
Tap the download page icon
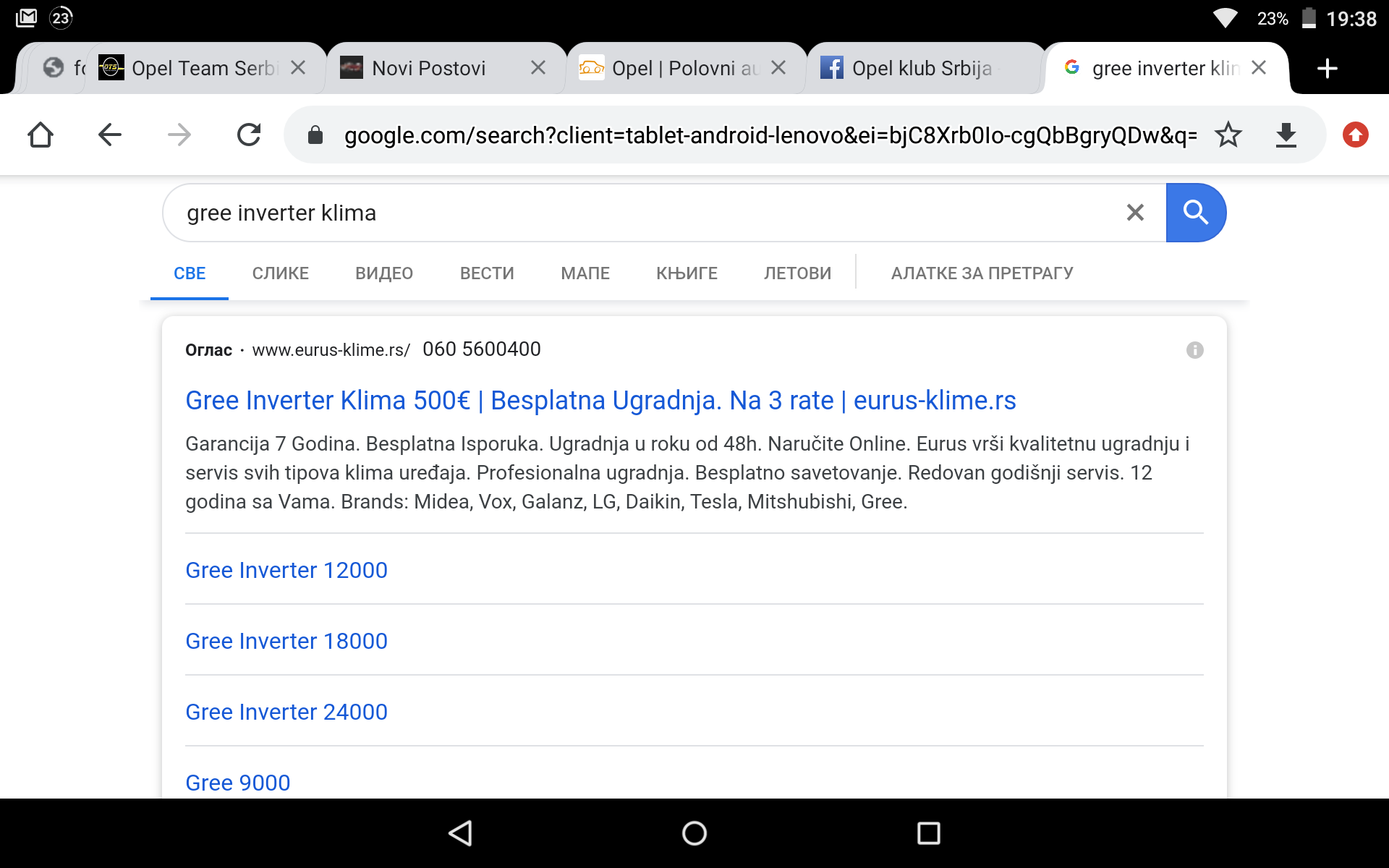pyautogui.click(x=1286, y=135)
